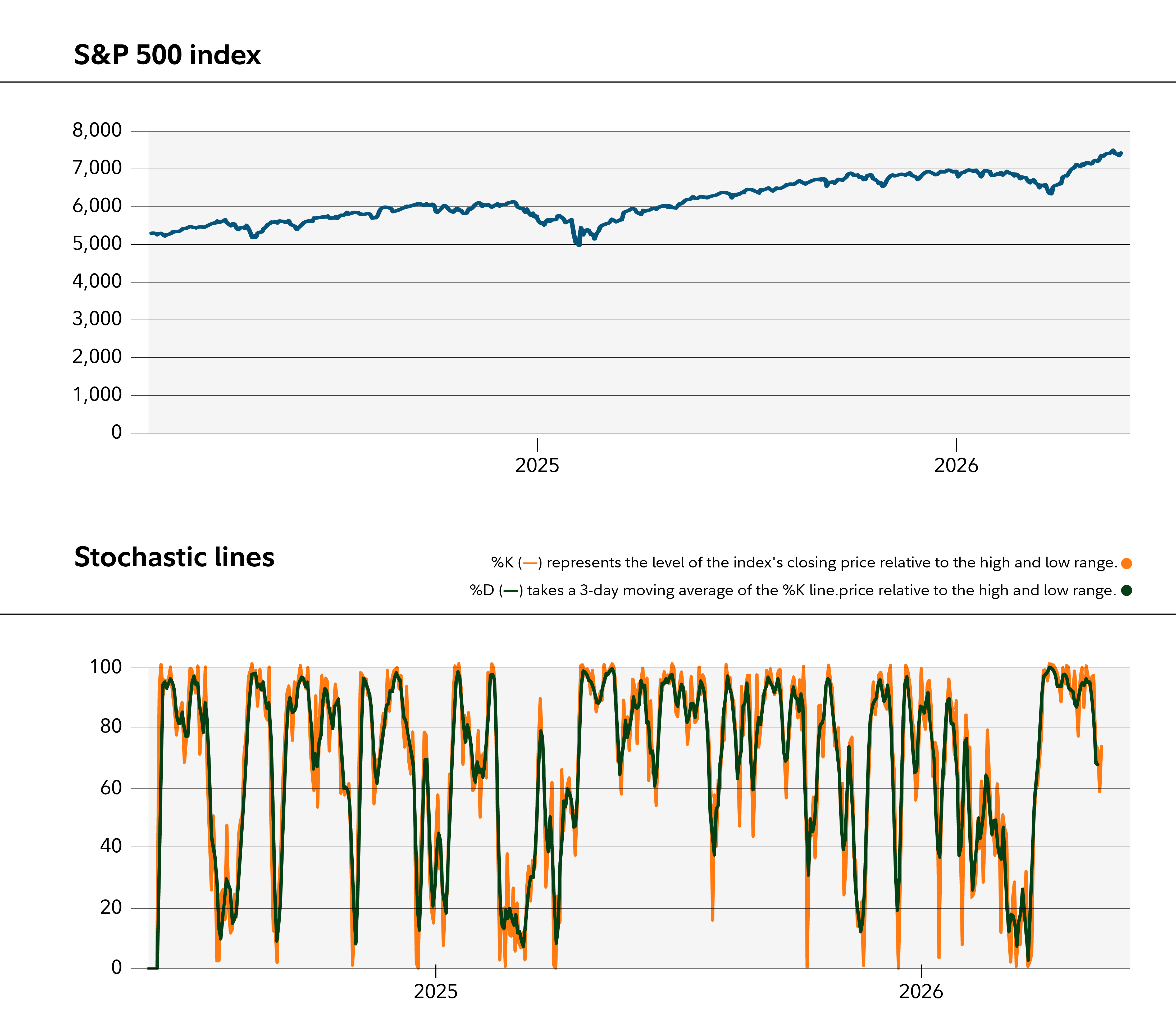The image size is (1176, 1032).
Task: Select the 40 label on stochastic axis
Action: coord(111,846)
